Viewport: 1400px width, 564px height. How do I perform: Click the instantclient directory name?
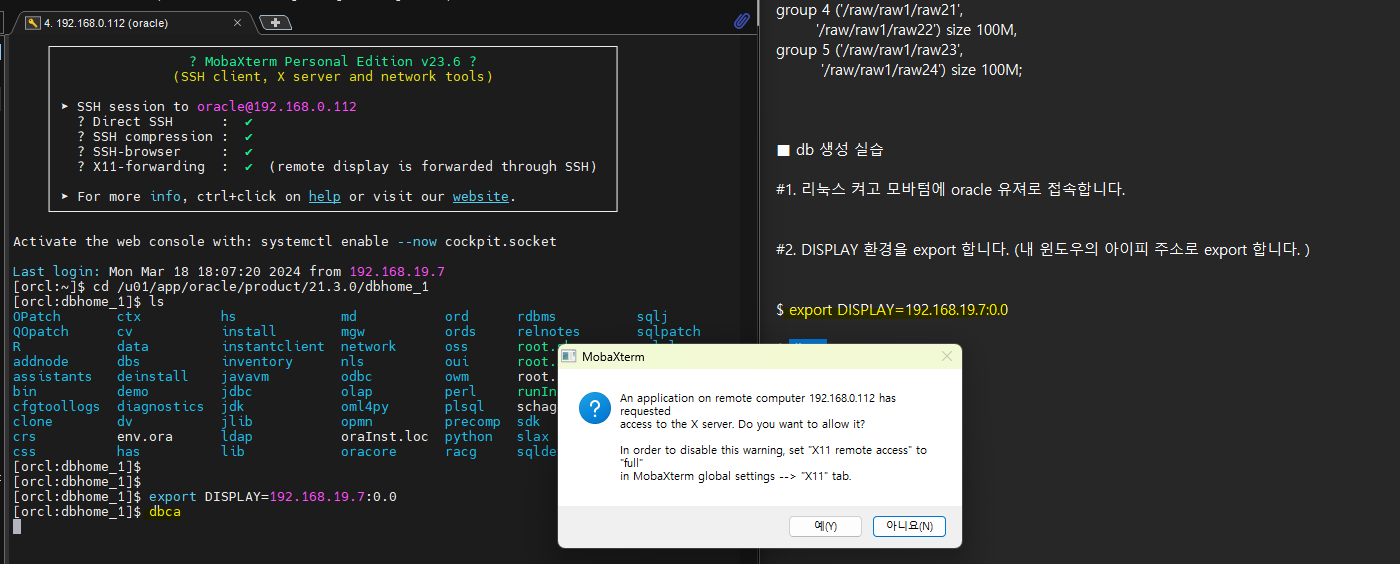click(273, 347)
